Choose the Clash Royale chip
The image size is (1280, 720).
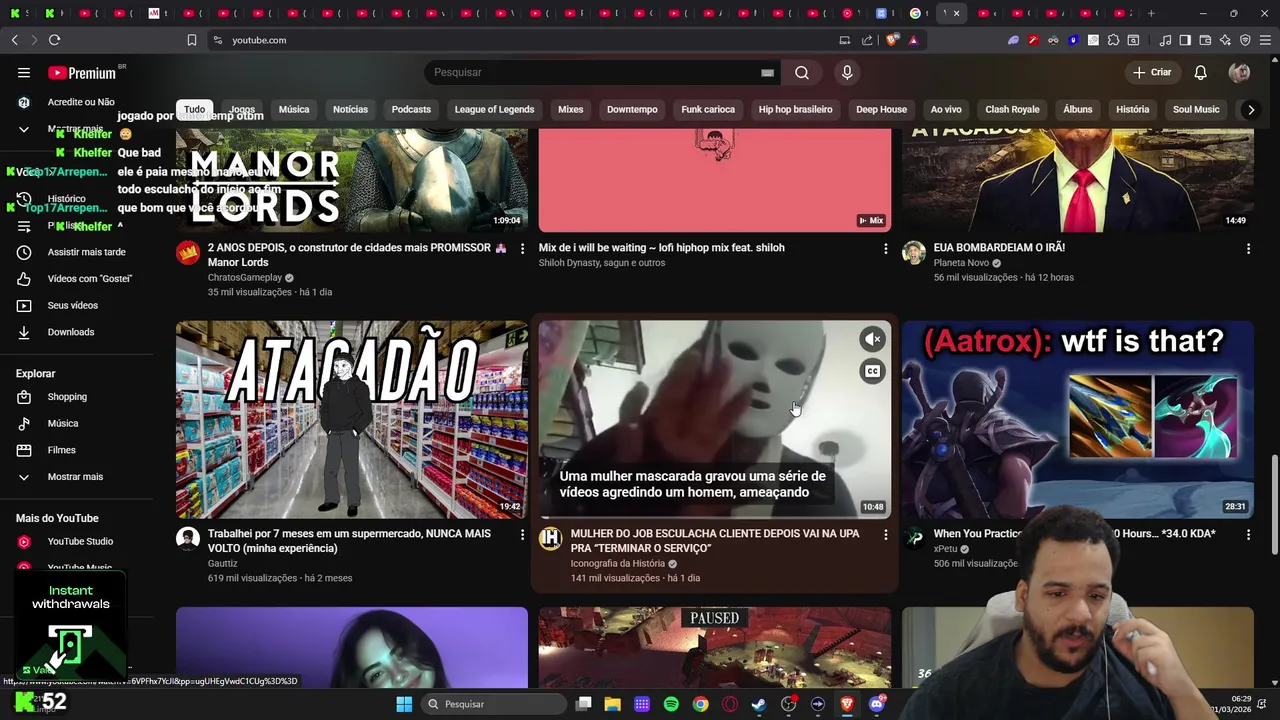[1012, 109]
